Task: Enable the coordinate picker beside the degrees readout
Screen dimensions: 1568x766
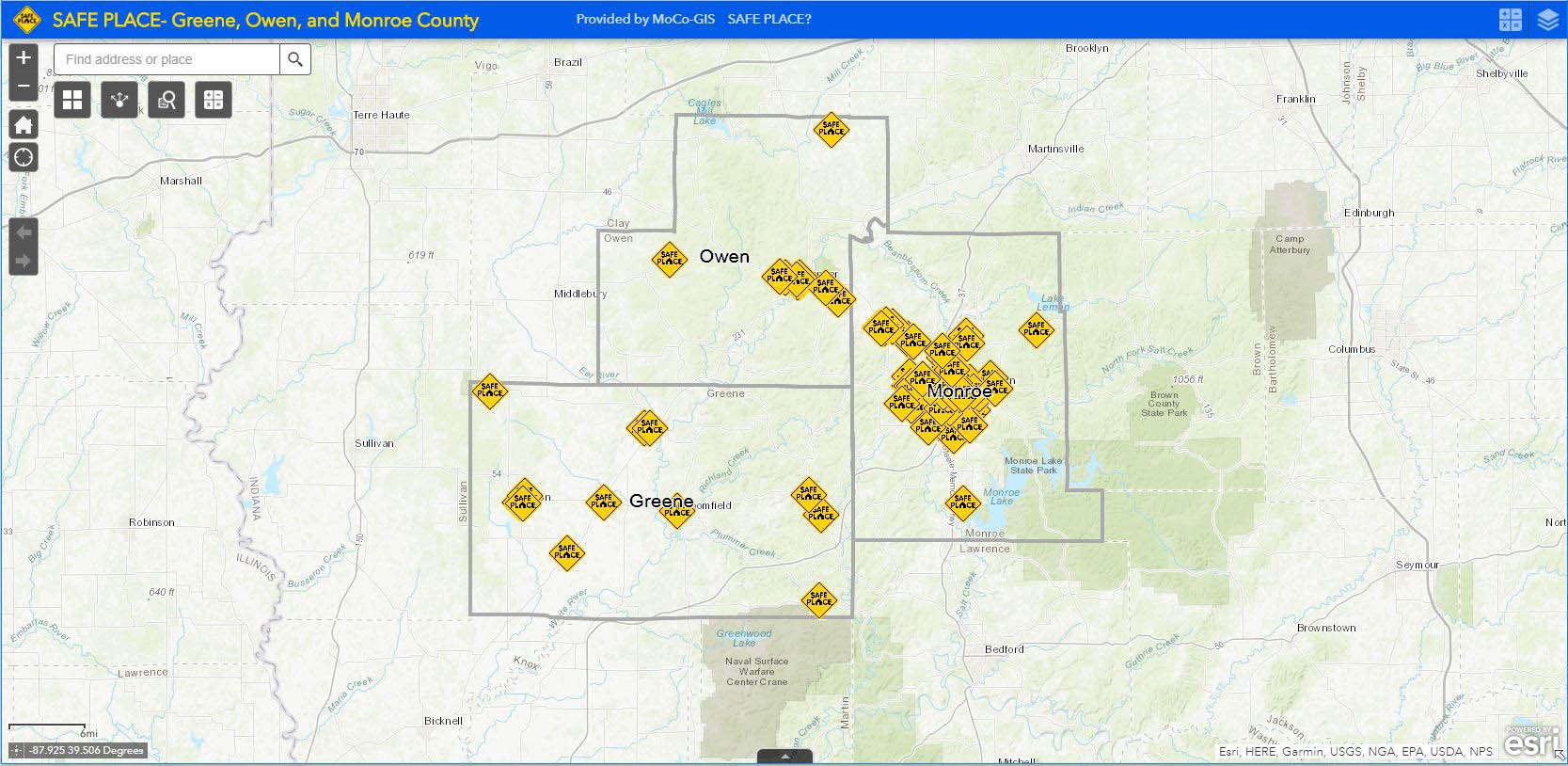Action: tap(17, 751)
